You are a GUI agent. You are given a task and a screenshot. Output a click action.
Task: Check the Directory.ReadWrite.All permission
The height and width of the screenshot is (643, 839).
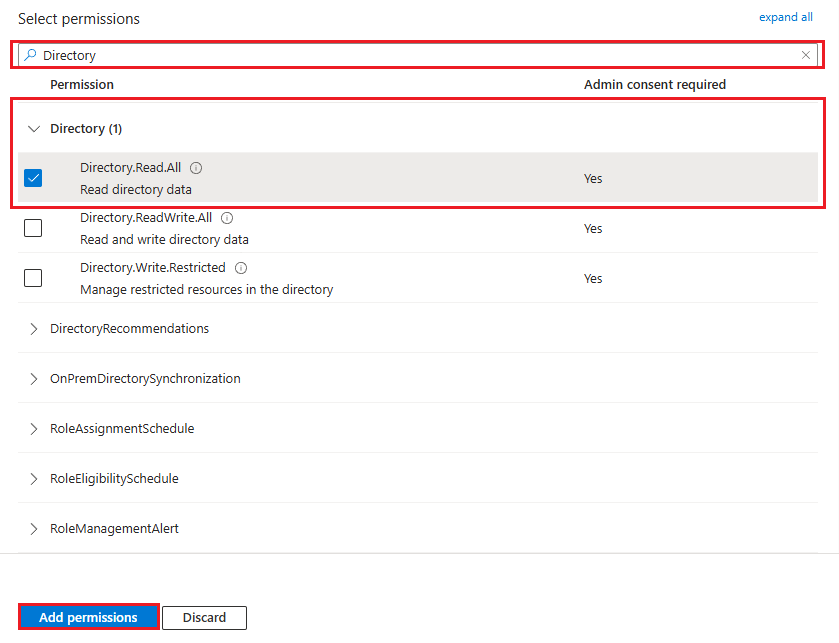click(x=33, y=228)
